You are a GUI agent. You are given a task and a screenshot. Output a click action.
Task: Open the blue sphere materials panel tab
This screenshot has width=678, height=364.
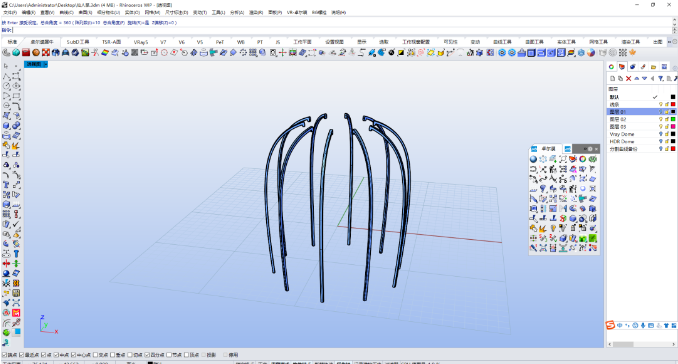tap(633, 67)
